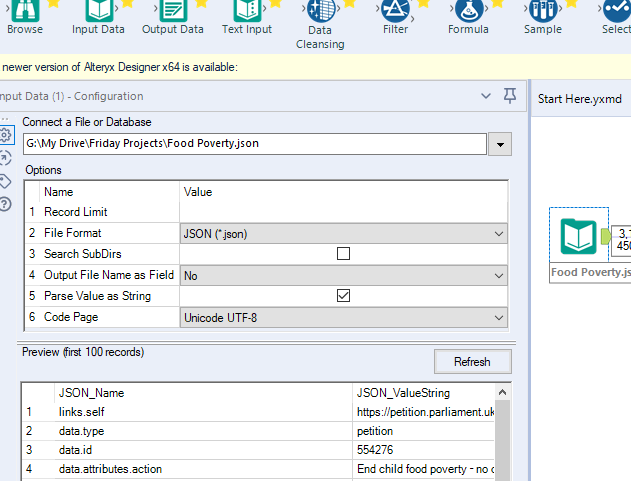The image size is (631, 481).
Task: Open annotation tag icon in configuration sidebar
Action: (6, 181)
